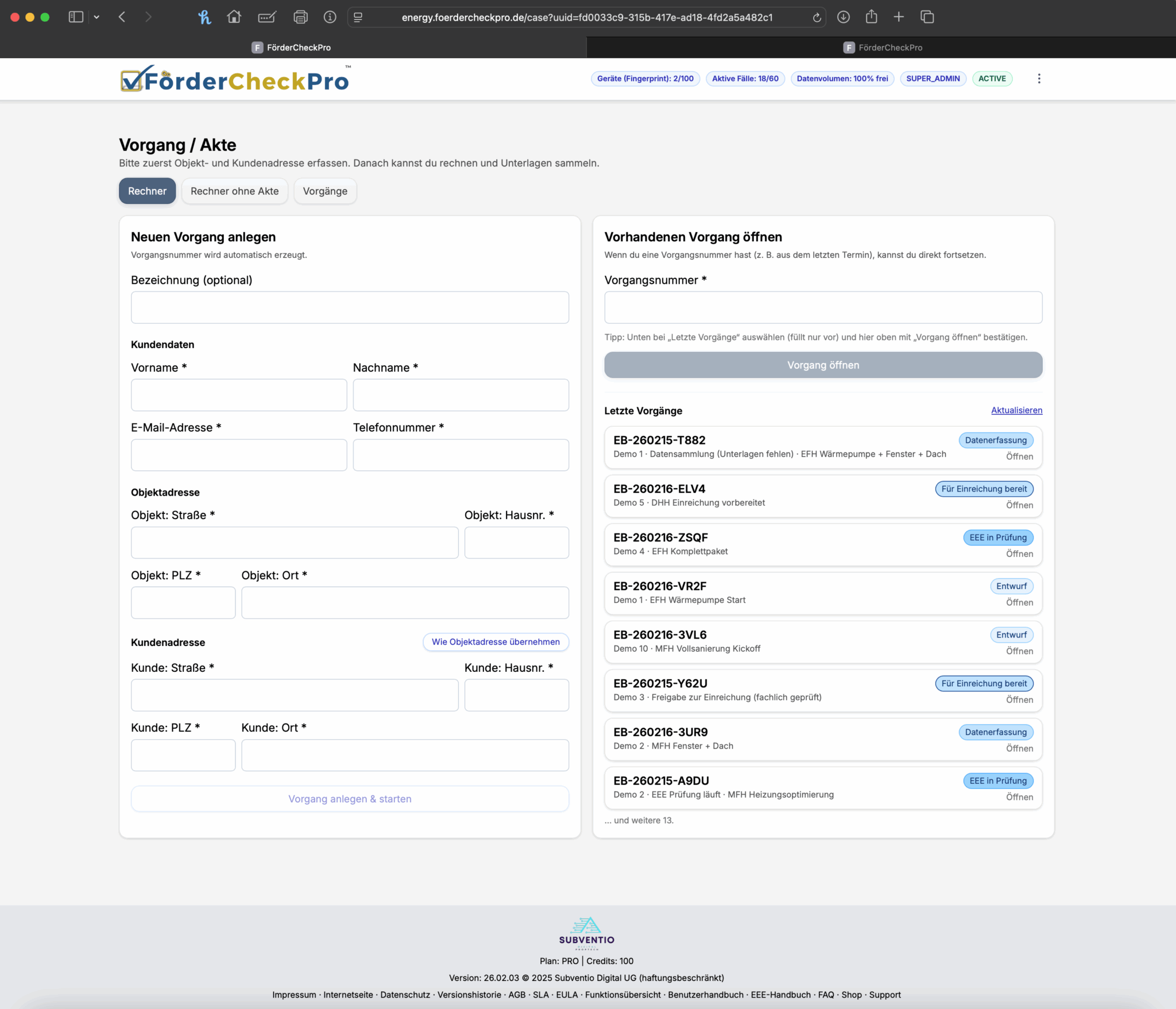1176x1009 pixels.
Task: Open the three-dot kebab menu in header
Action: [1039, 79]
